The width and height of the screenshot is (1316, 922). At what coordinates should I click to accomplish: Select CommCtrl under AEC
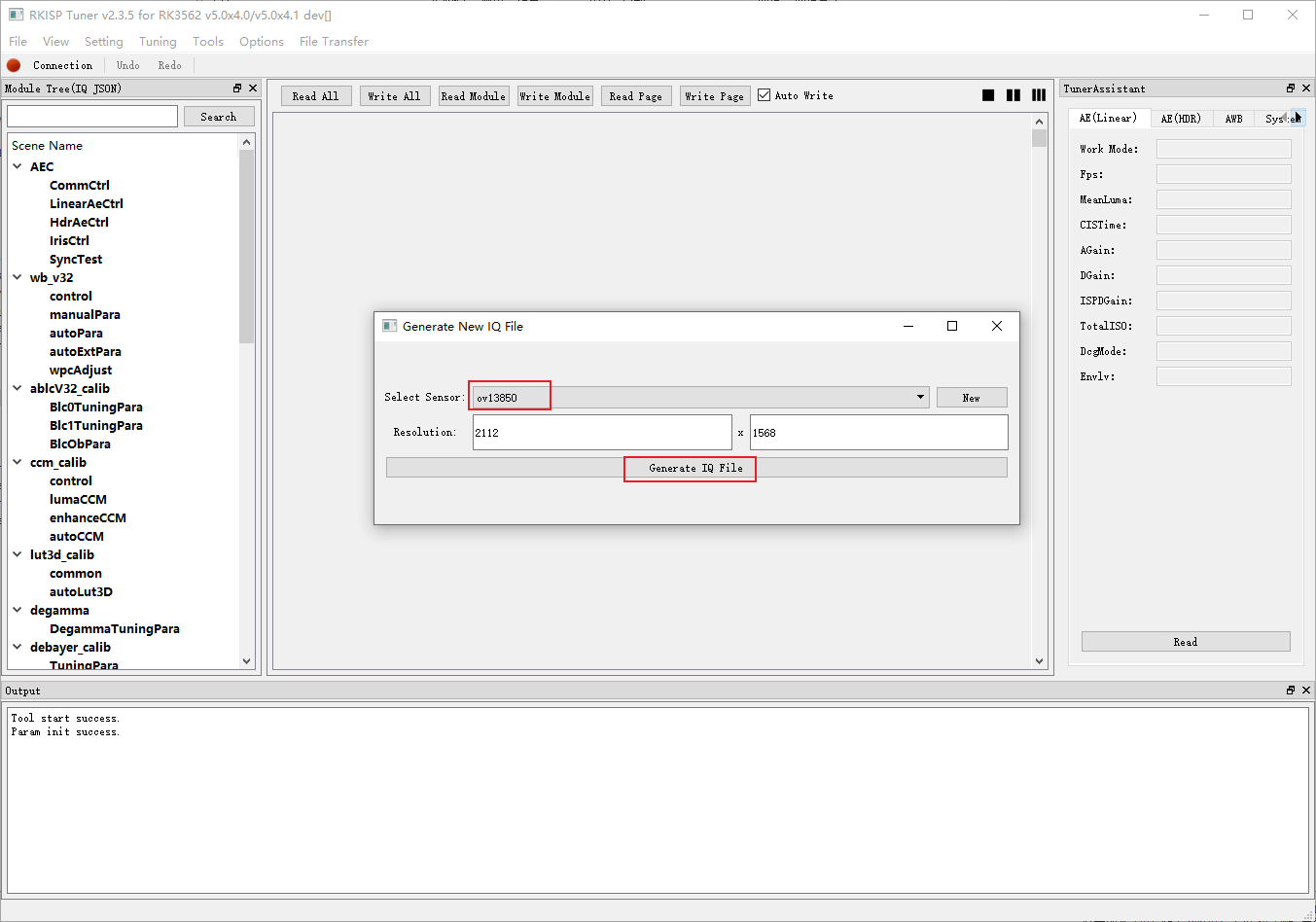[x=80, y=185]
